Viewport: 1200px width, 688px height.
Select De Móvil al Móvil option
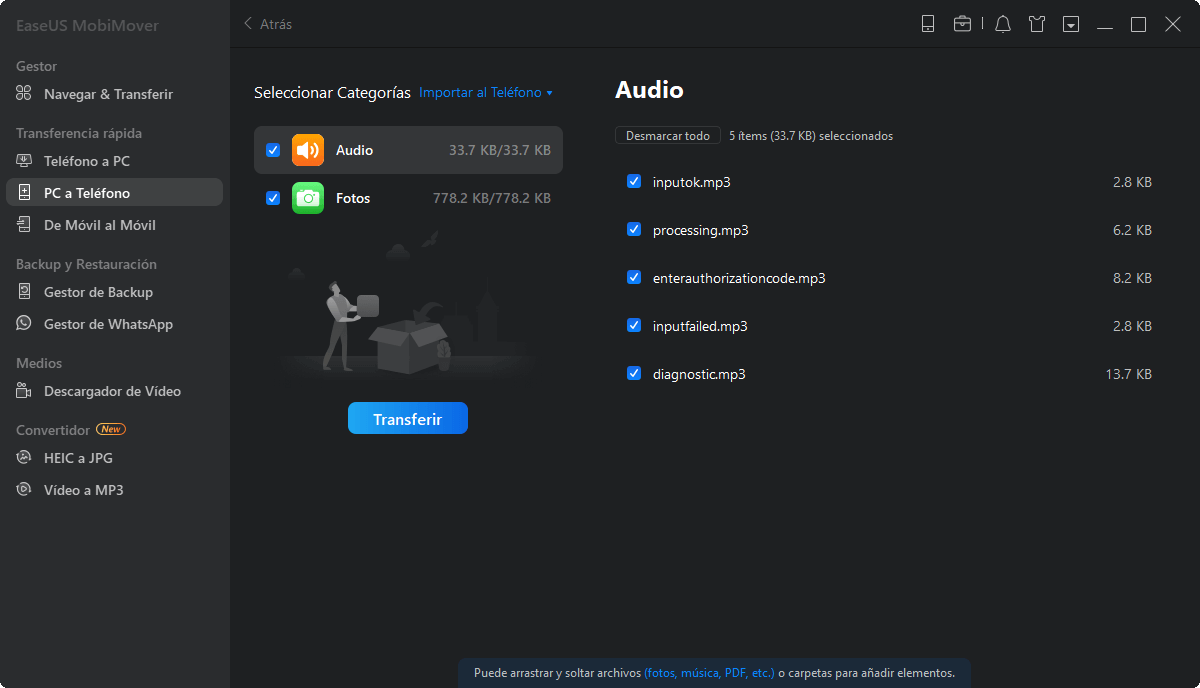coord(100,225)
